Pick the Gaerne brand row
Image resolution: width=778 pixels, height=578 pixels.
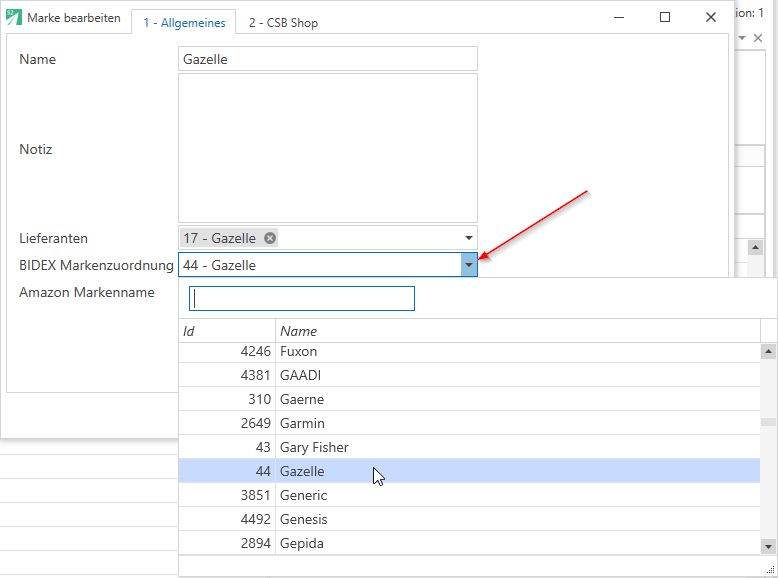469,399
